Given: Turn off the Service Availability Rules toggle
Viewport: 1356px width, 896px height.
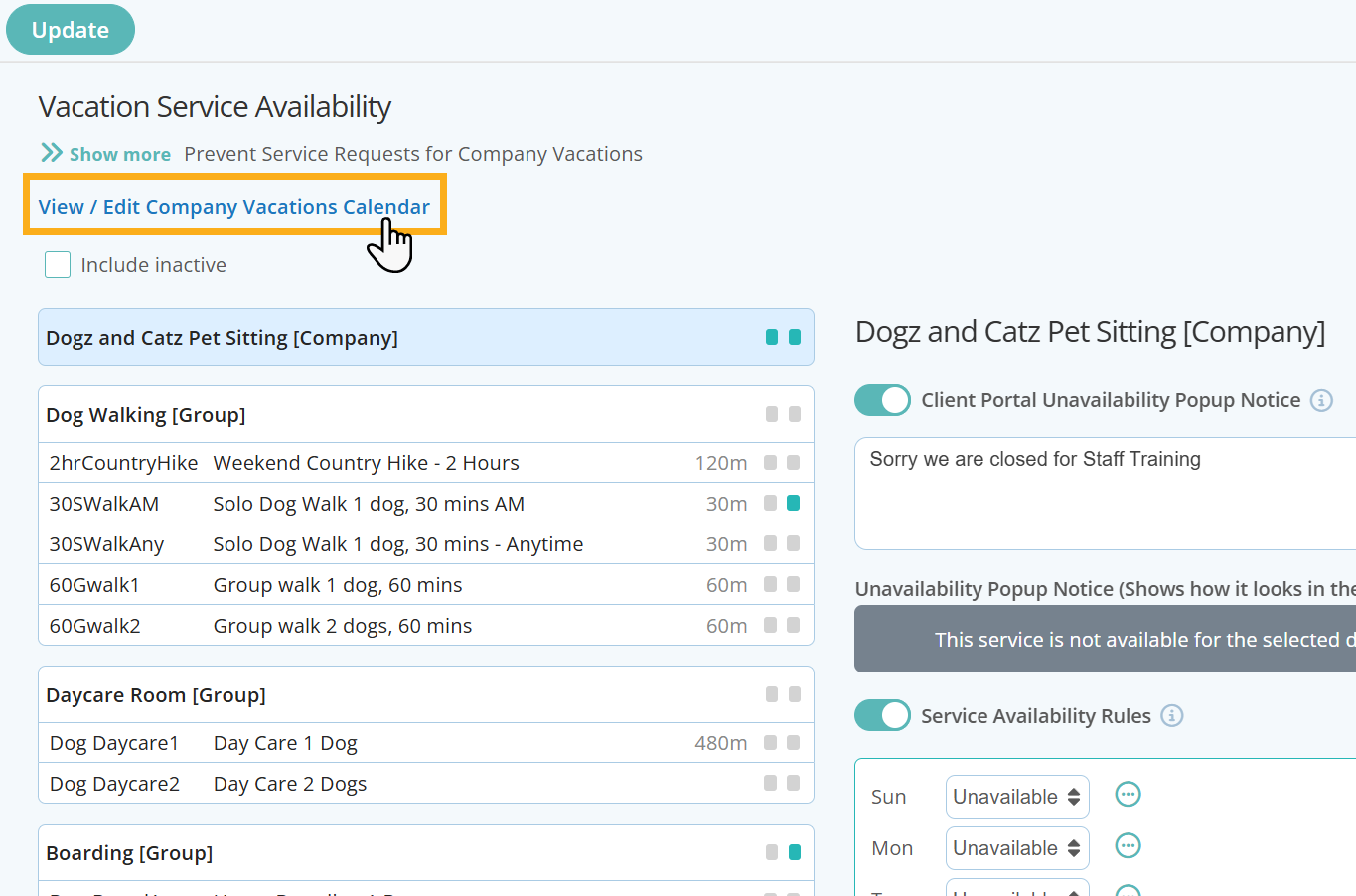Looking at the screenshot, I should 882,715.
